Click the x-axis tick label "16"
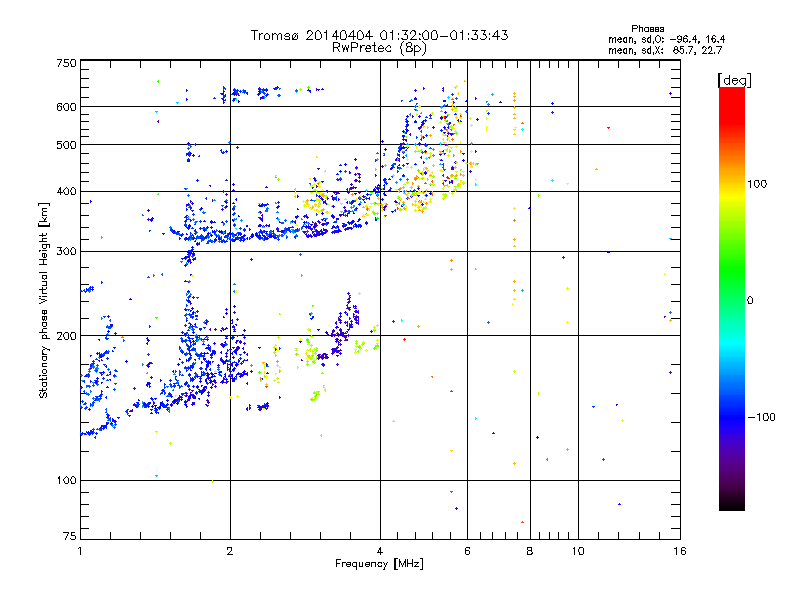 click(680, 551)
